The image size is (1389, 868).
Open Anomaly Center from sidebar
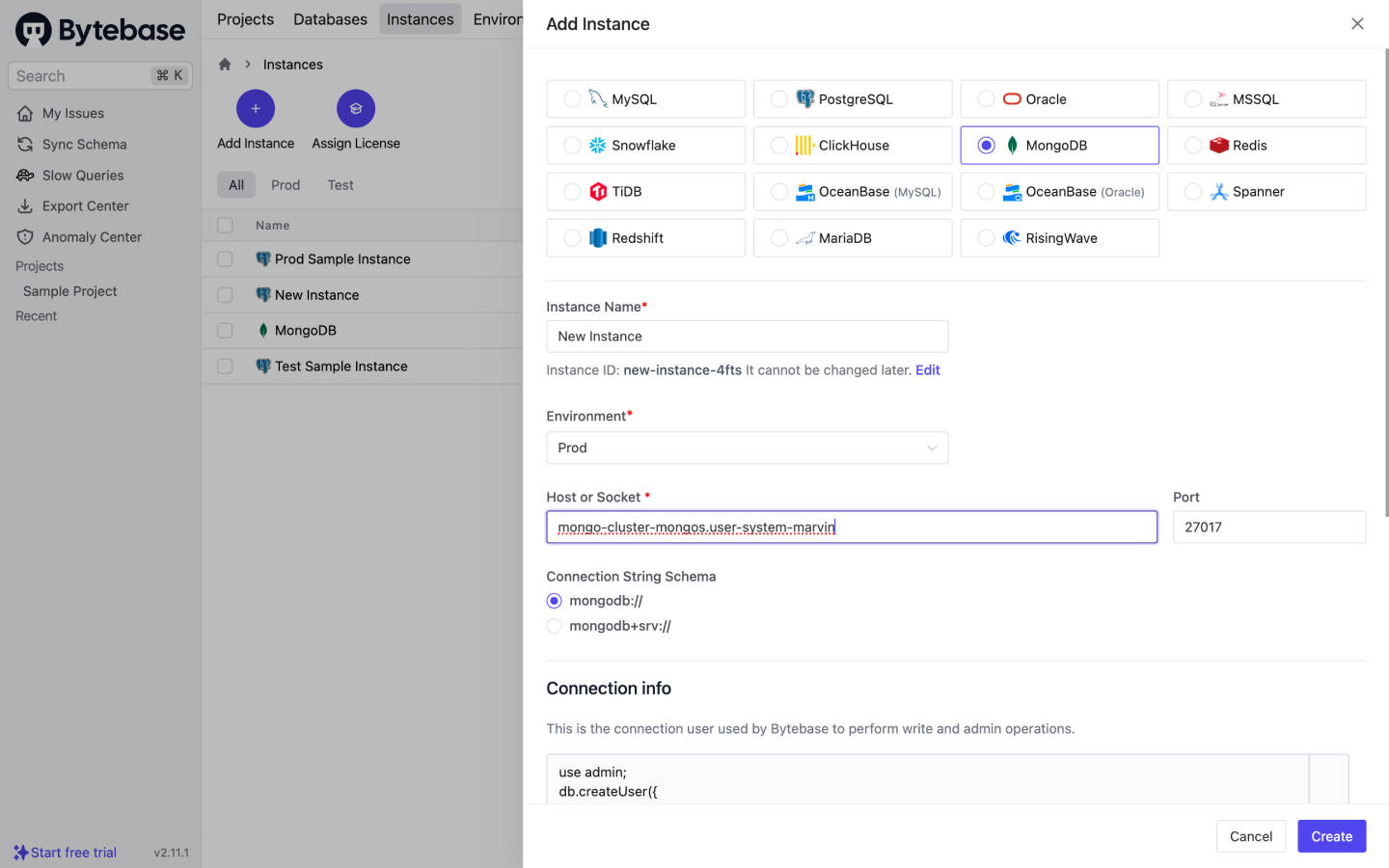pos(92,237)
